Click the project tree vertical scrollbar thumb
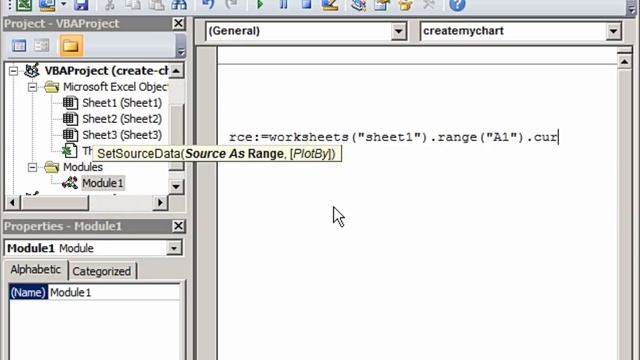 [x=176, y=137]
